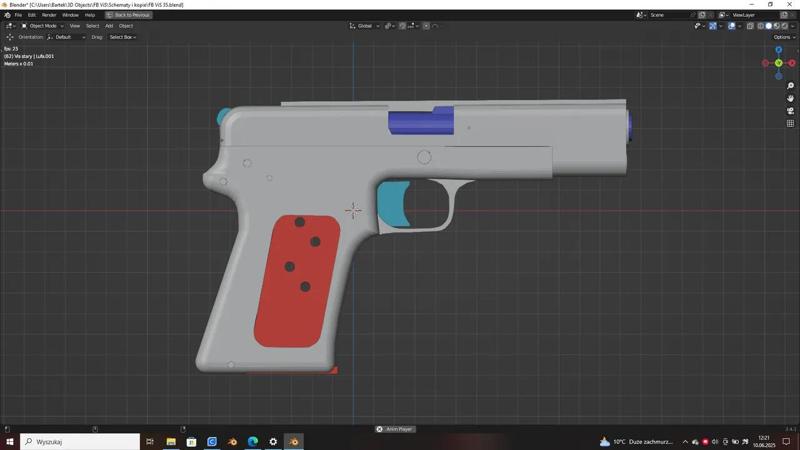Click the new scene button
Viewport: 800px width, 450px height.
pos(702,15)
